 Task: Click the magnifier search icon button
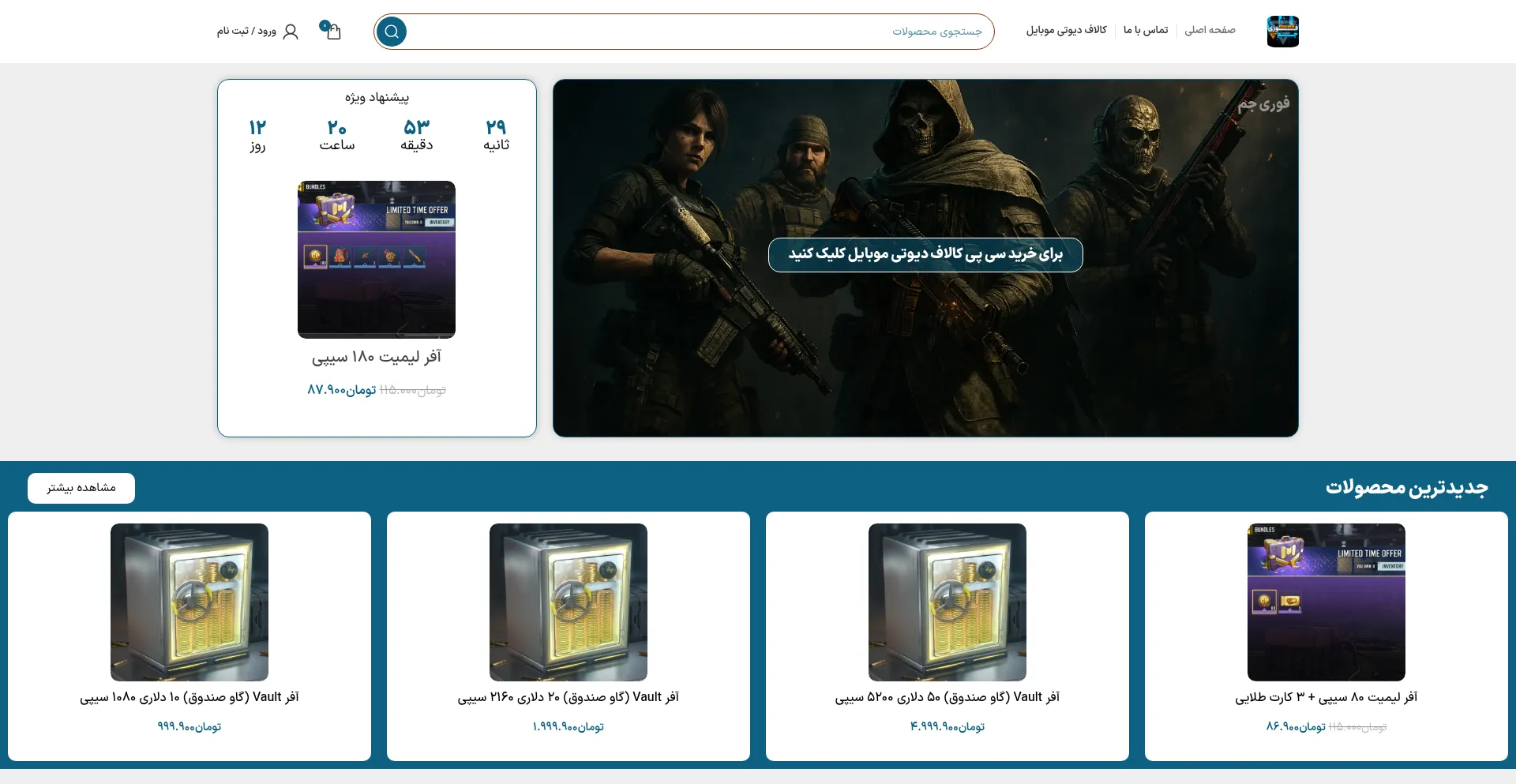(x=392, y=32)
